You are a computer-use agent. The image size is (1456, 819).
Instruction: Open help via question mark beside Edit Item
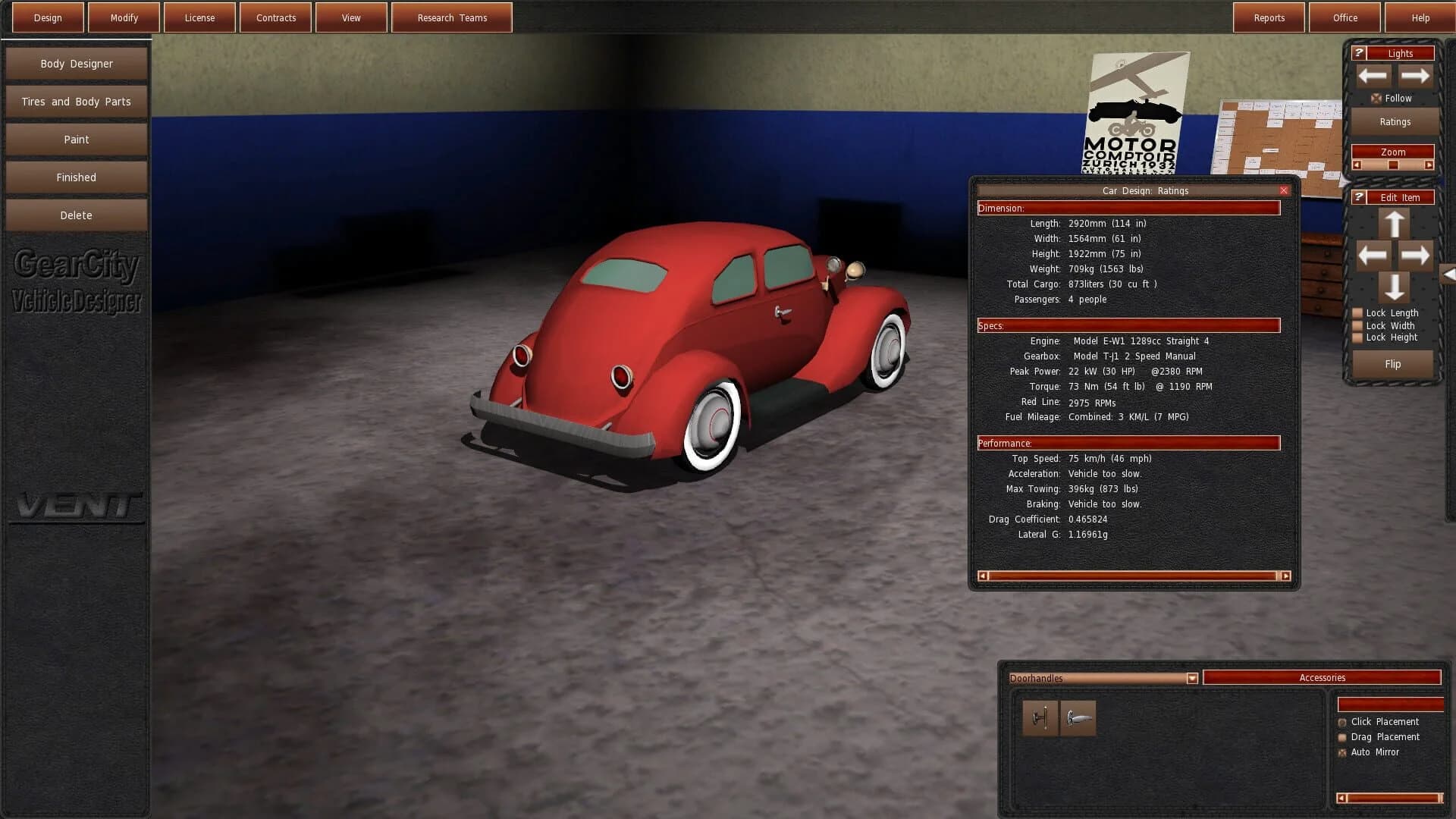[x=1360, y=196]
